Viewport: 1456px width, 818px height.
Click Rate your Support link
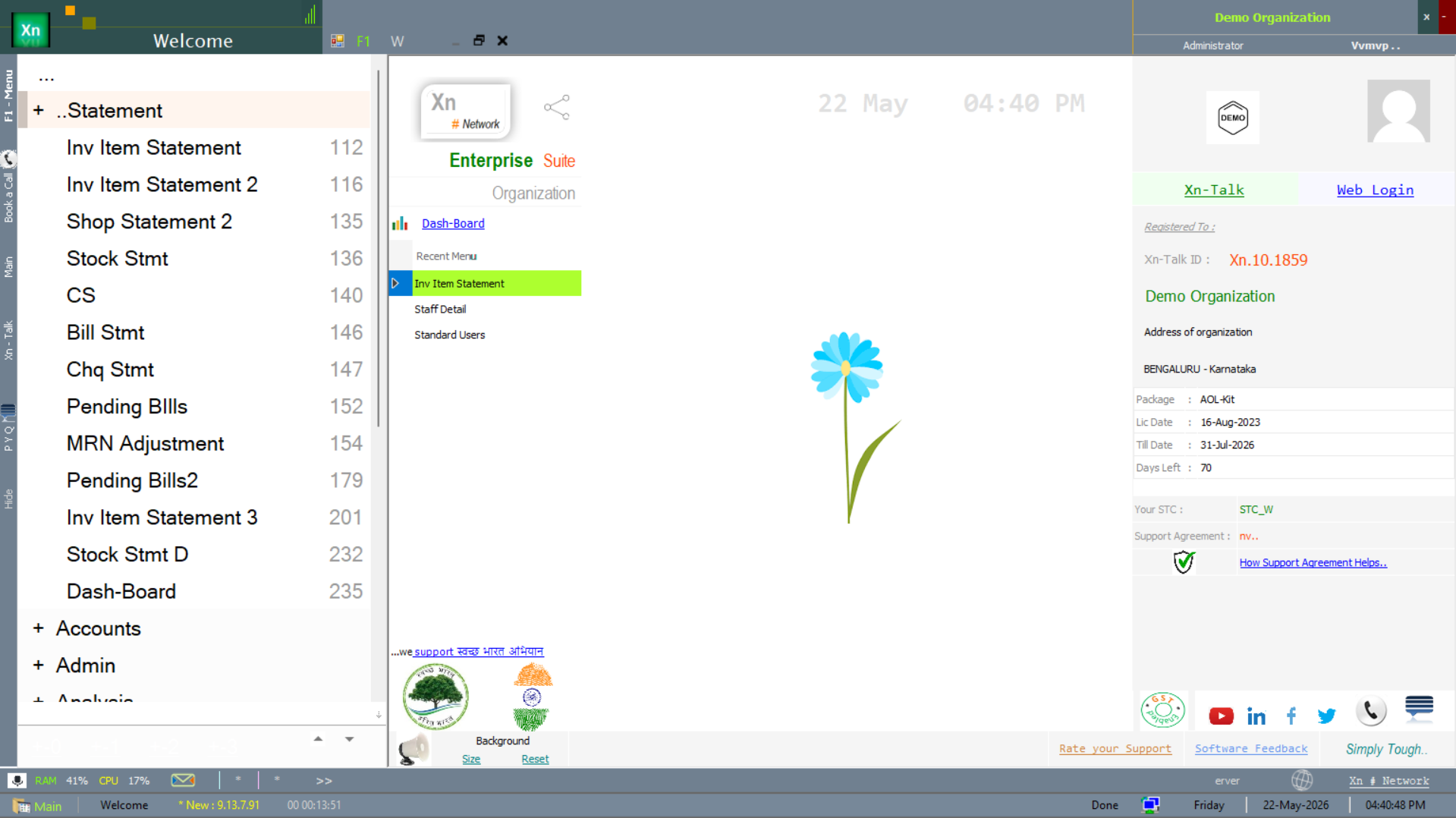pos(1115,749)
